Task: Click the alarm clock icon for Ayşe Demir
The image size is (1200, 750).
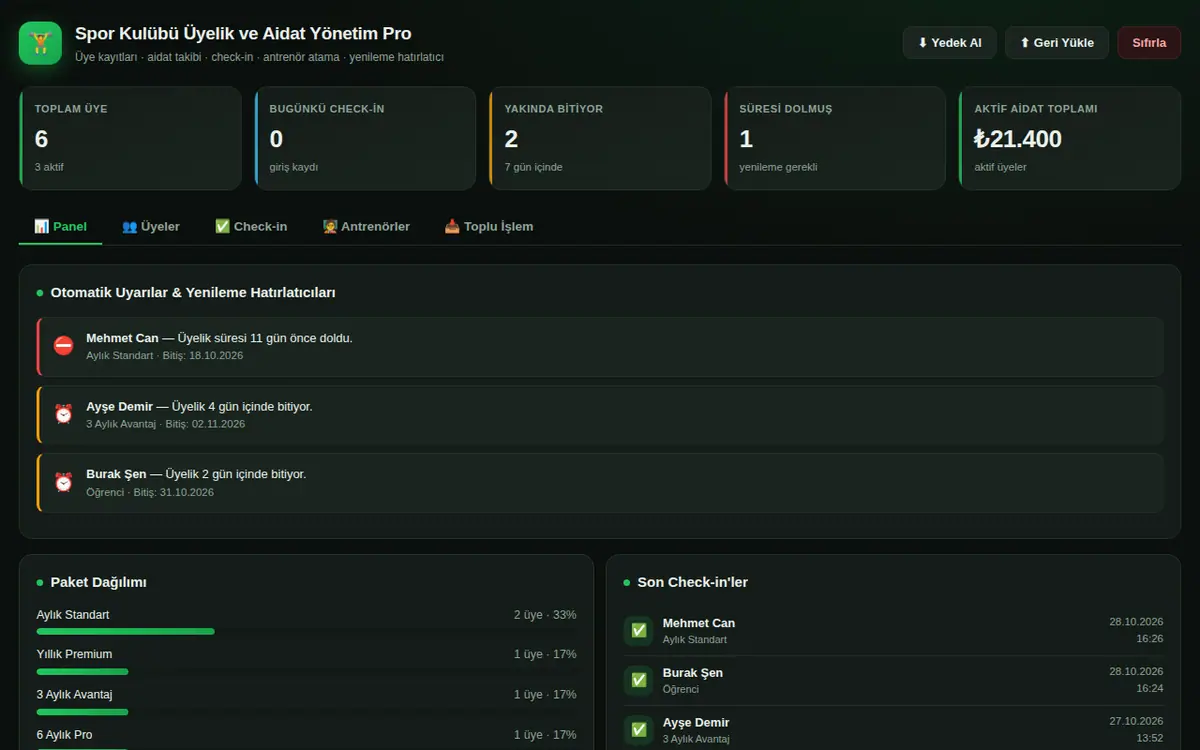Action: pyautogui.click(x=64, y=414)
